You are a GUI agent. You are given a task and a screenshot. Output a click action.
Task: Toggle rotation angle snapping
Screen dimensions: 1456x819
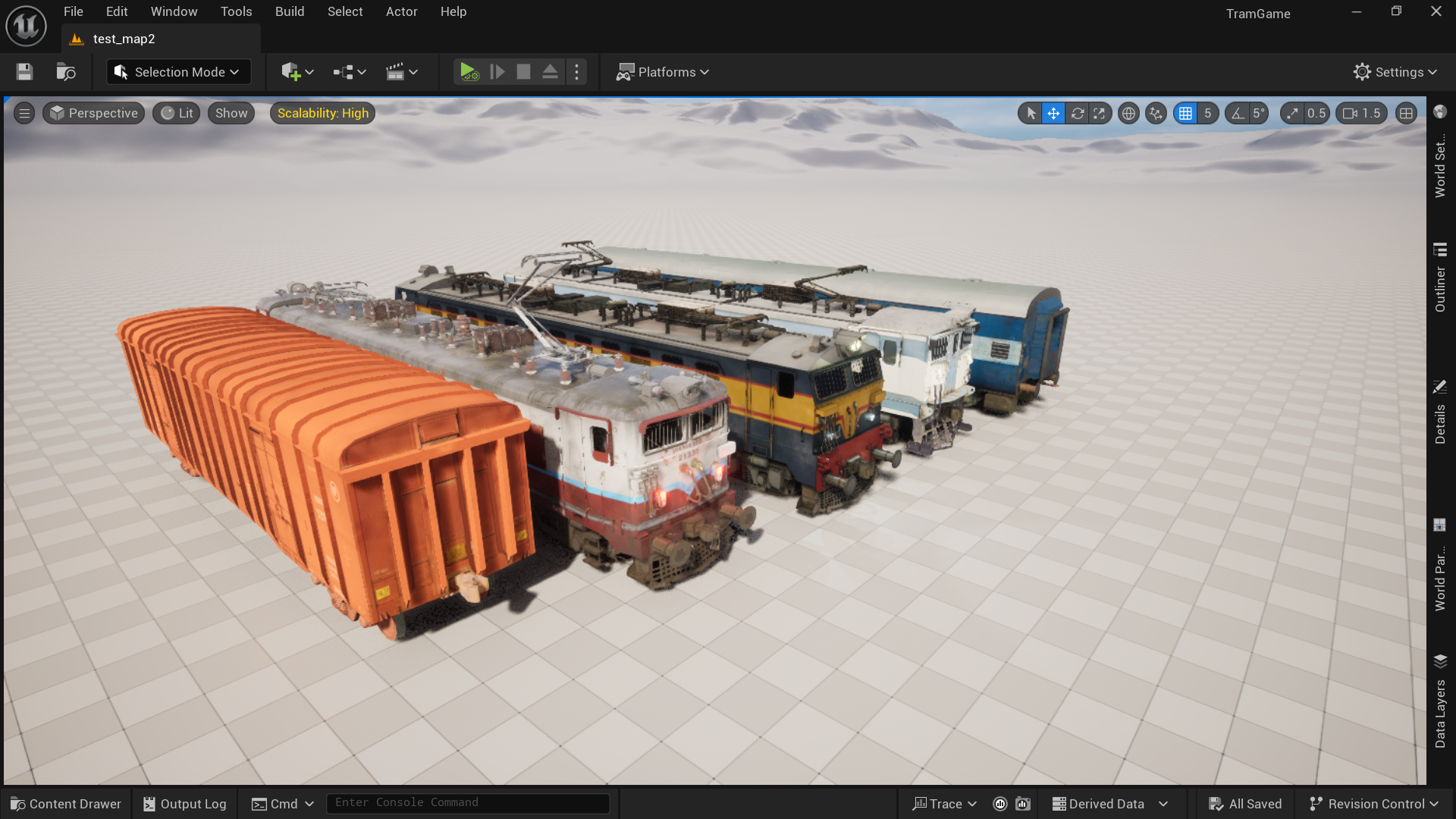[1238, 114]
